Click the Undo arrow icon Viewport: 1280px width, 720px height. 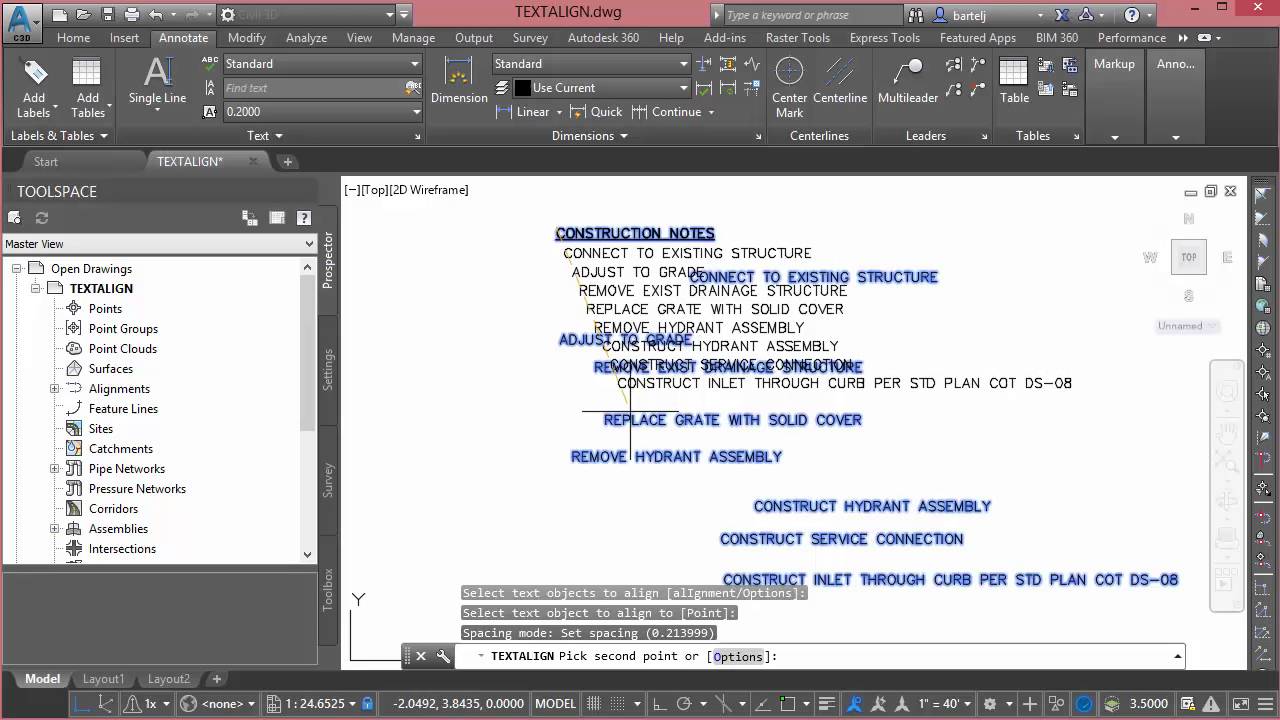tap(155, 15)
